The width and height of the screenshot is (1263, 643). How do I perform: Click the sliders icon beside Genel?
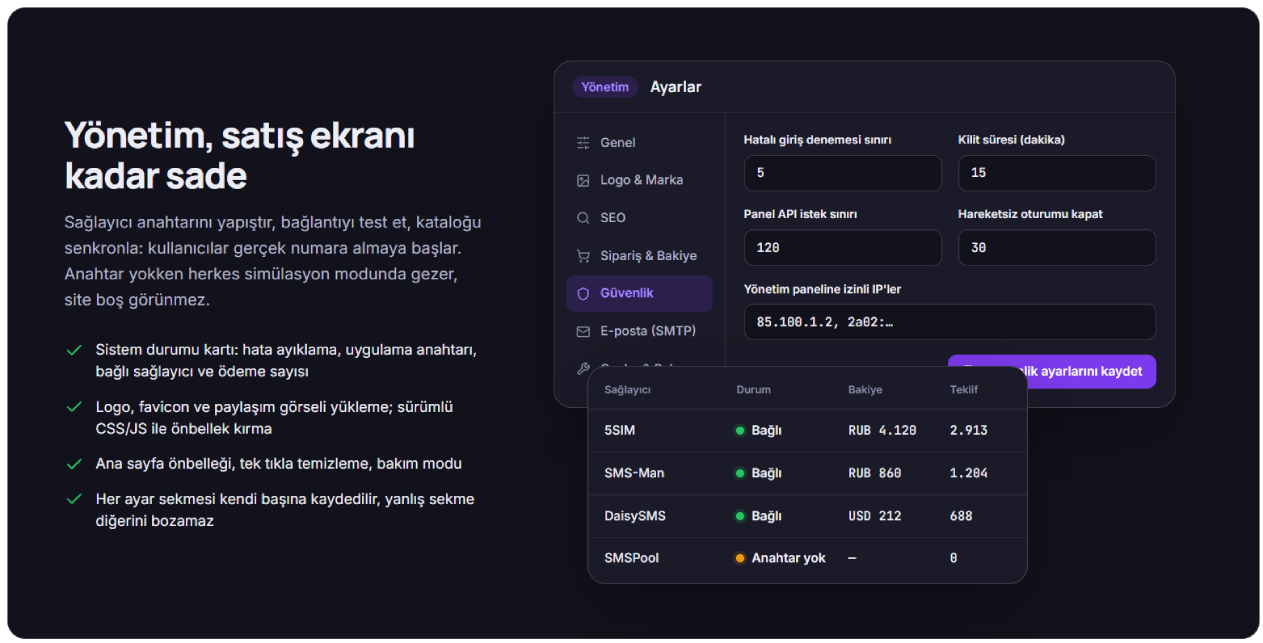pos(583,143)
